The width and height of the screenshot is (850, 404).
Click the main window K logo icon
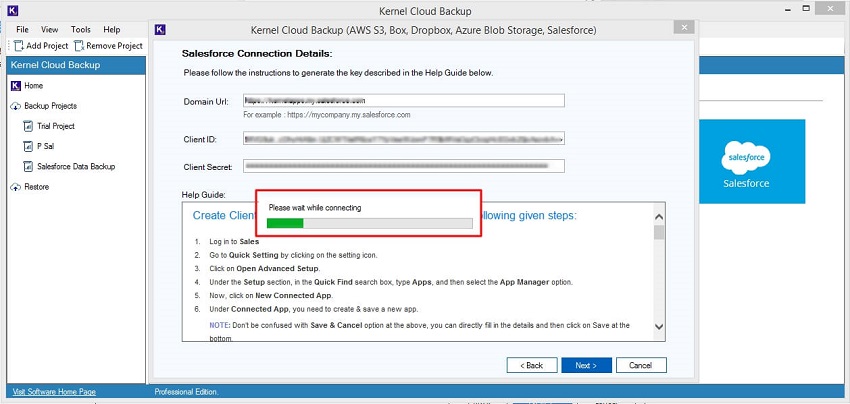pyautogui.click(x=12, y=9)
